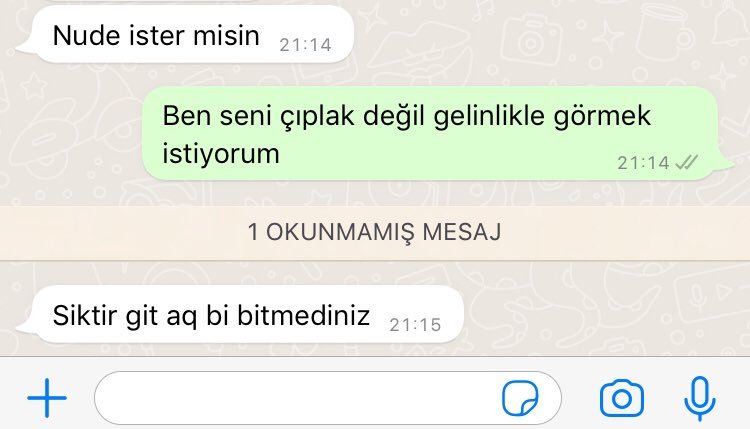Tap the microphone voice message icon
The width and height of the screenshot is (750, 429).
click(699, 398)
